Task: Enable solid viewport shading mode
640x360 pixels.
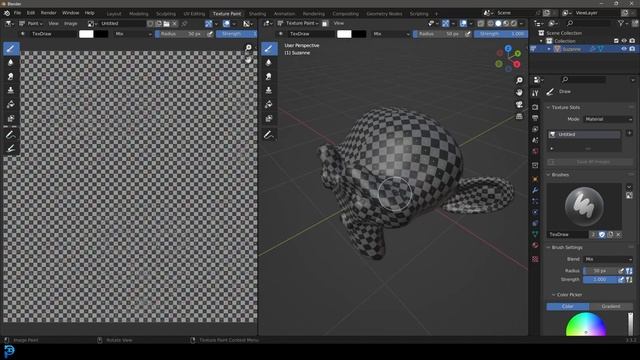Action: (x=498, y=24)
